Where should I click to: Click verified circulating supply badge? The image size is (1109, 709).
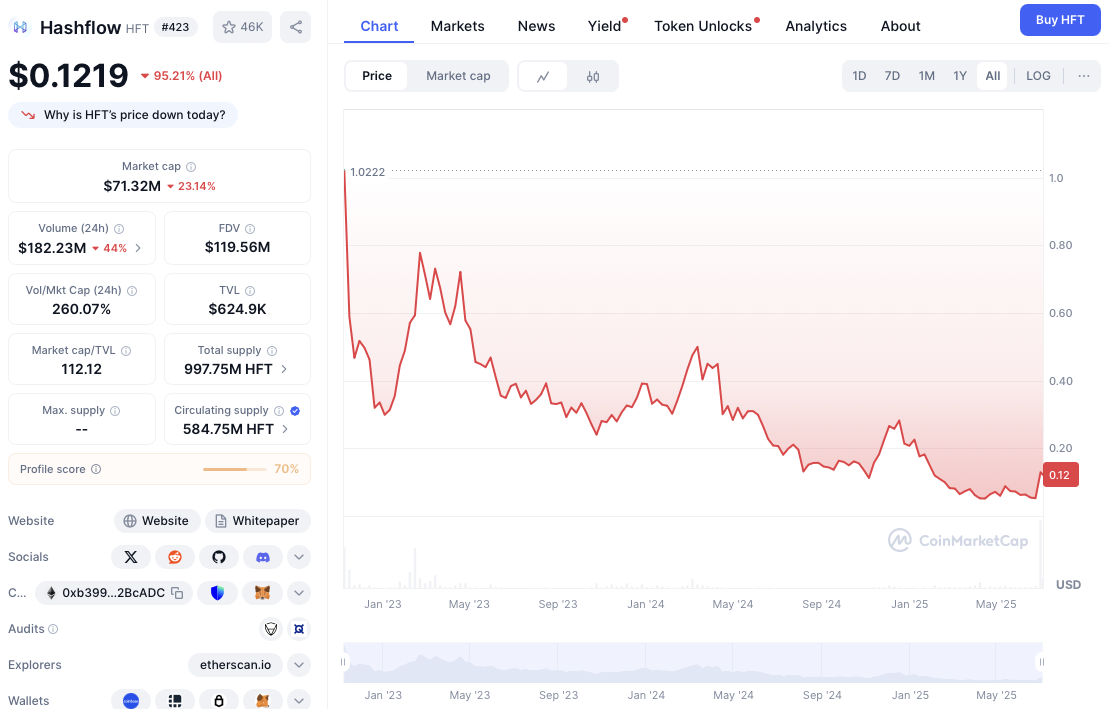[x=295, y=411]
